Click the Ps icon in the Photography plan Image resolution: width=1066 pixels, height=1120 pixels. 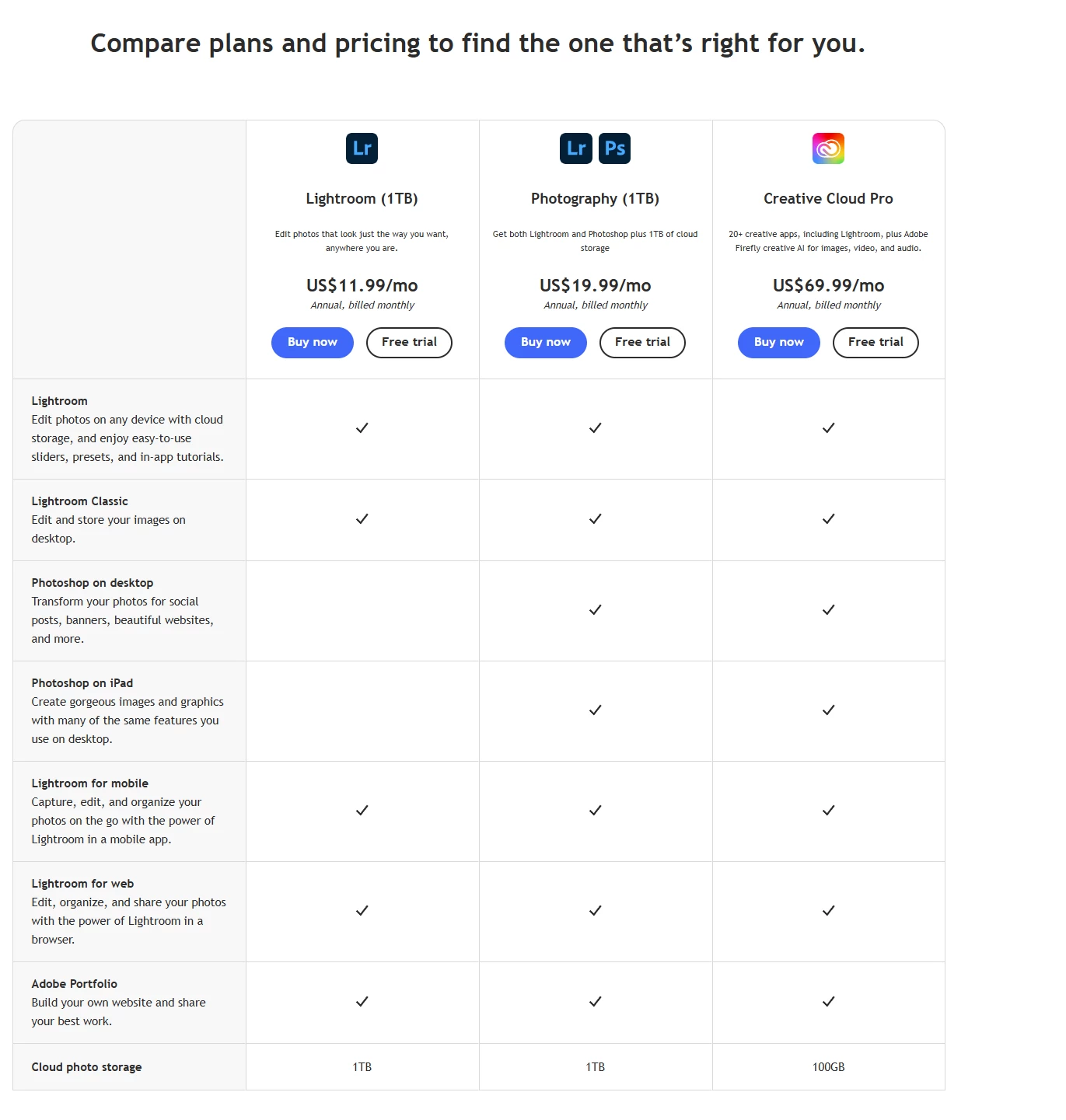tap(614, 148)
